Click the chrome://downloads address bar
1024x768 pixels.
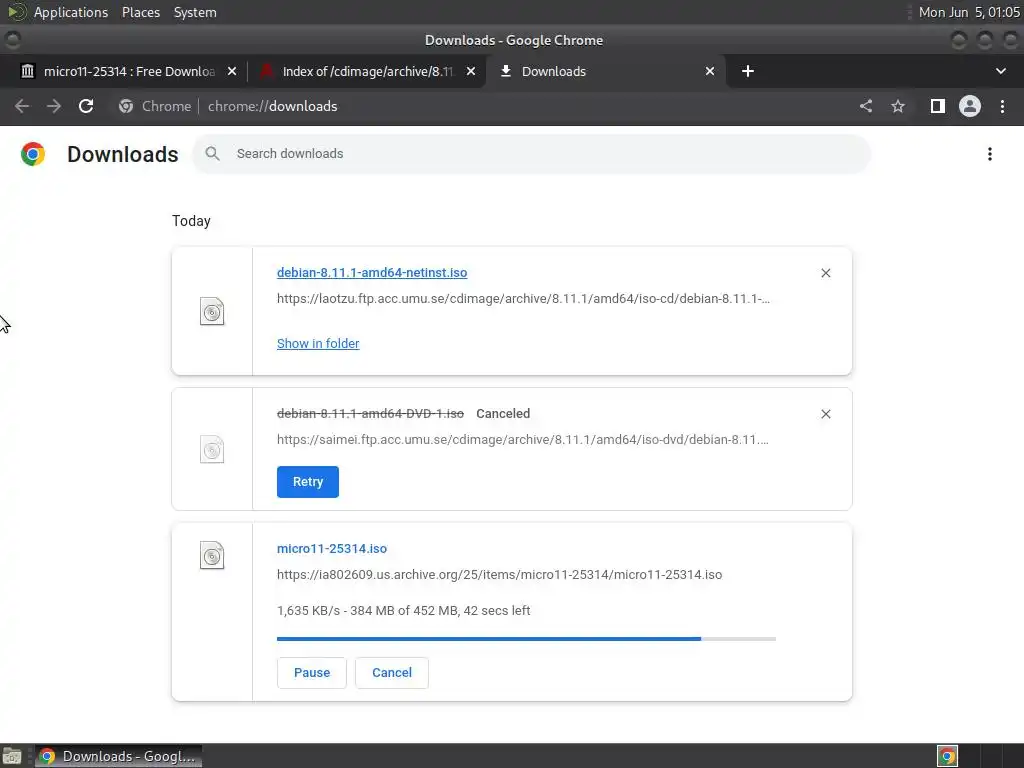click(x=272, y=106)
